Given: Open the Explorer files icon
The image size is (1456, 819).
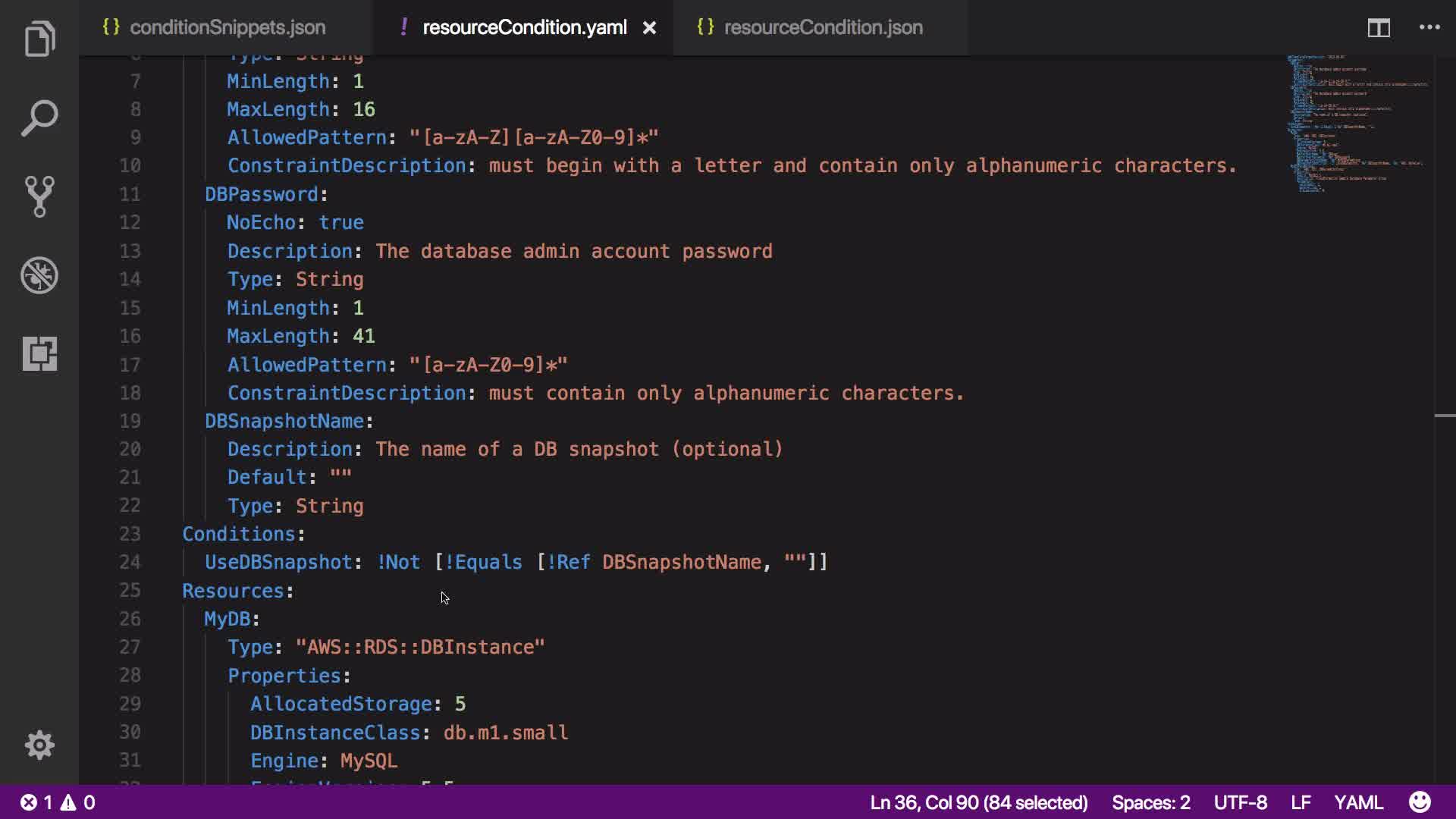Looking at the screenshot, I should click(x=39, y=39).
